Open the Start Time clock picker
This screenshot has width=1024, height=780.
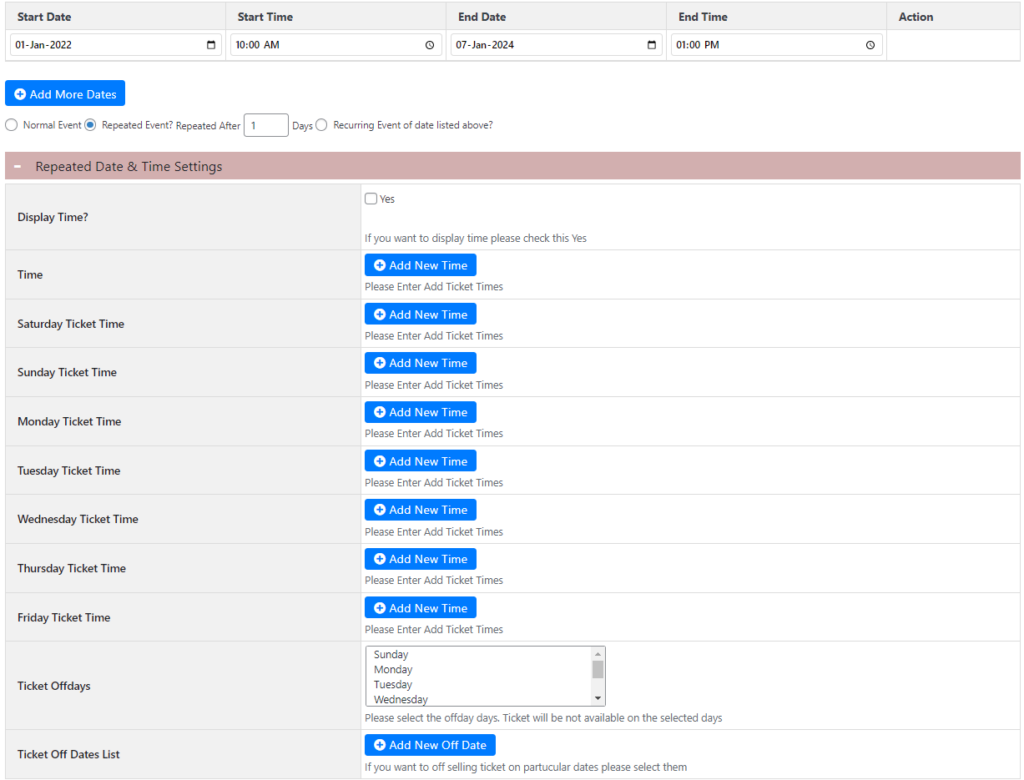[x=430, y=44]
